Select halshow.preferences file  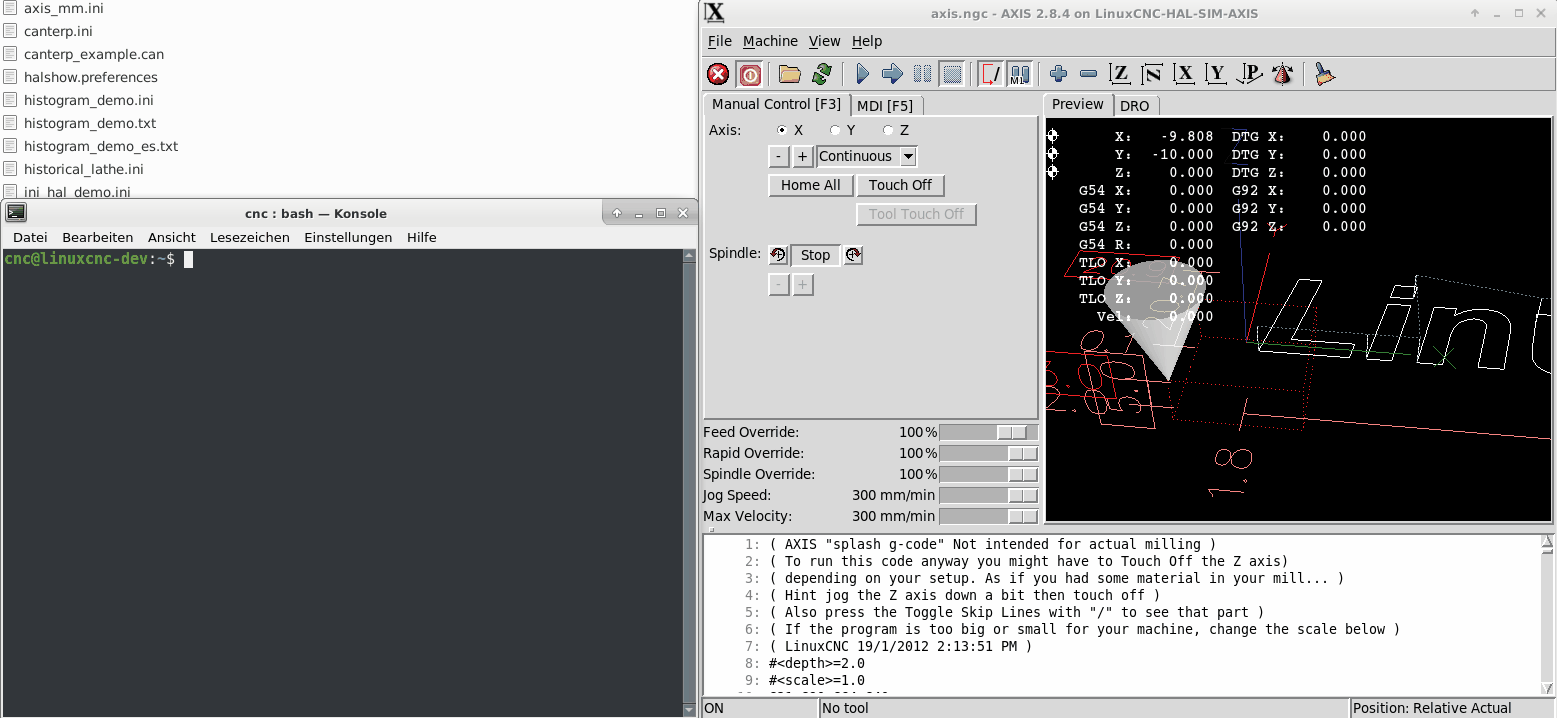point(91,77)
